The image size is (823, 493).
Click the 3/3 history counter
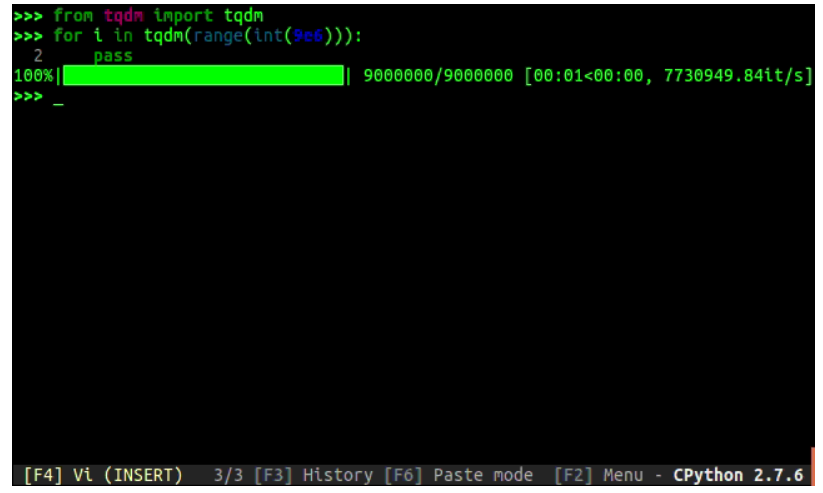(x=228, y=475)
